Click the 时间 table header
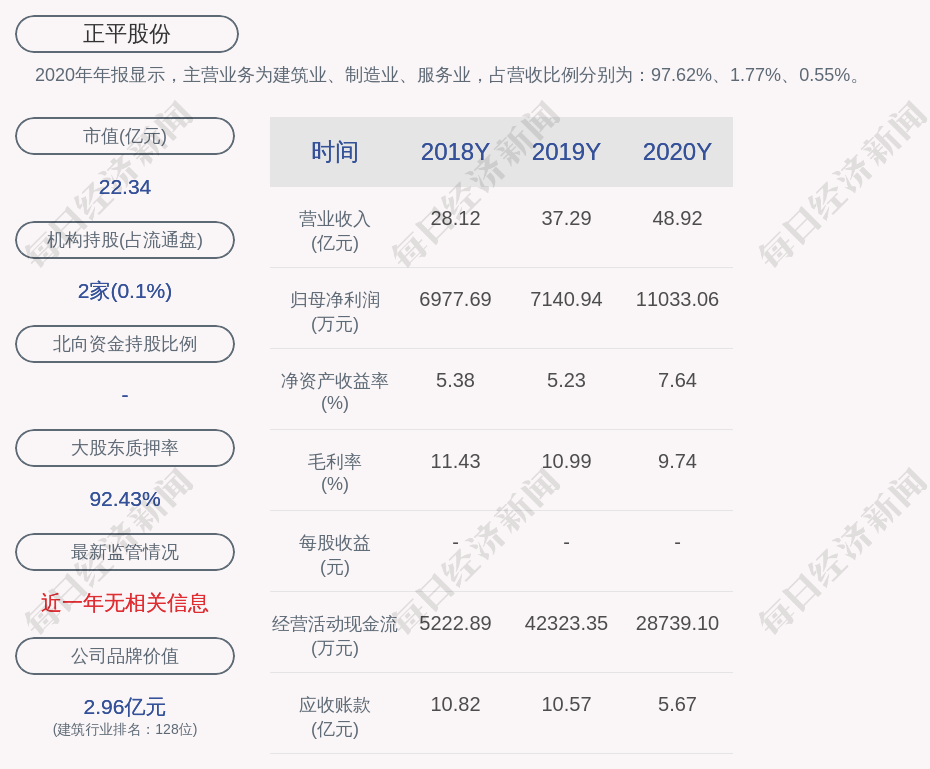 335,152
